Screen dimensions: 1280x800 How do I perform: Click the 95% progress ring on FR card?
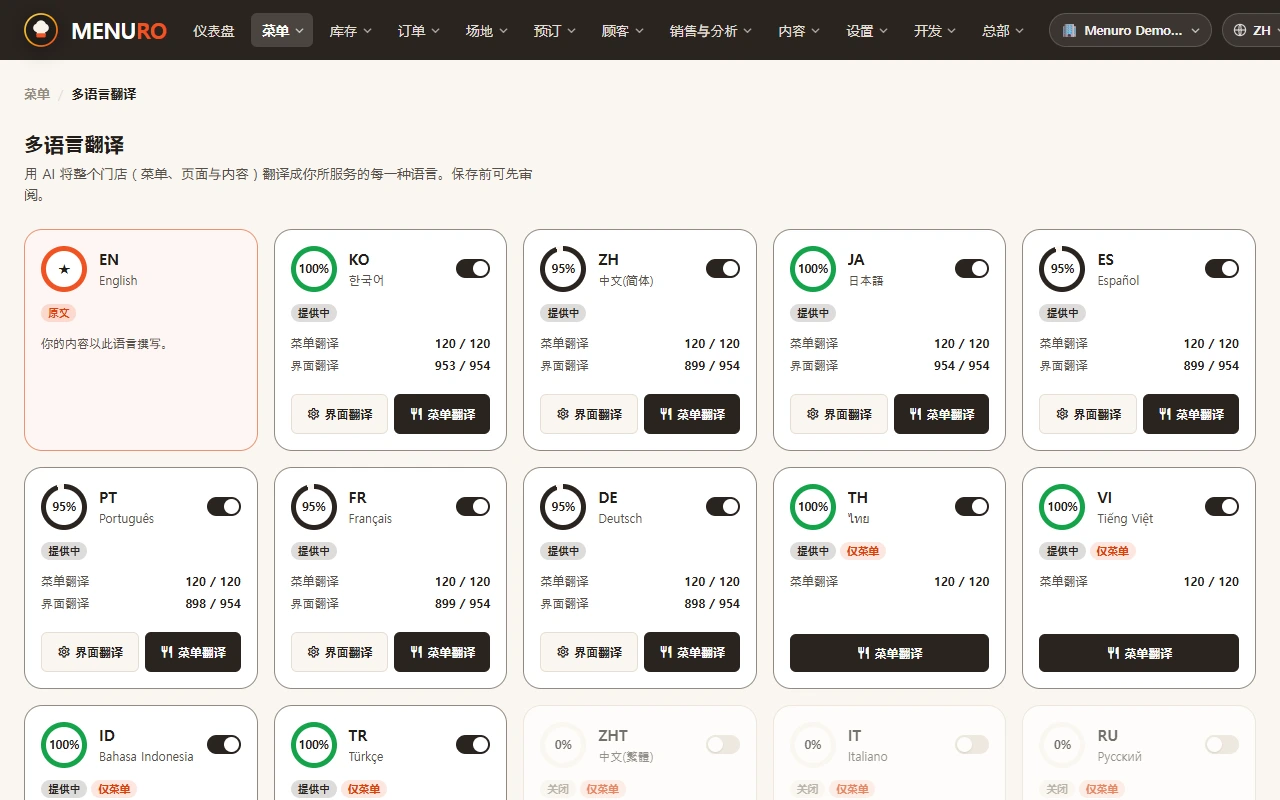pos(314,507)
